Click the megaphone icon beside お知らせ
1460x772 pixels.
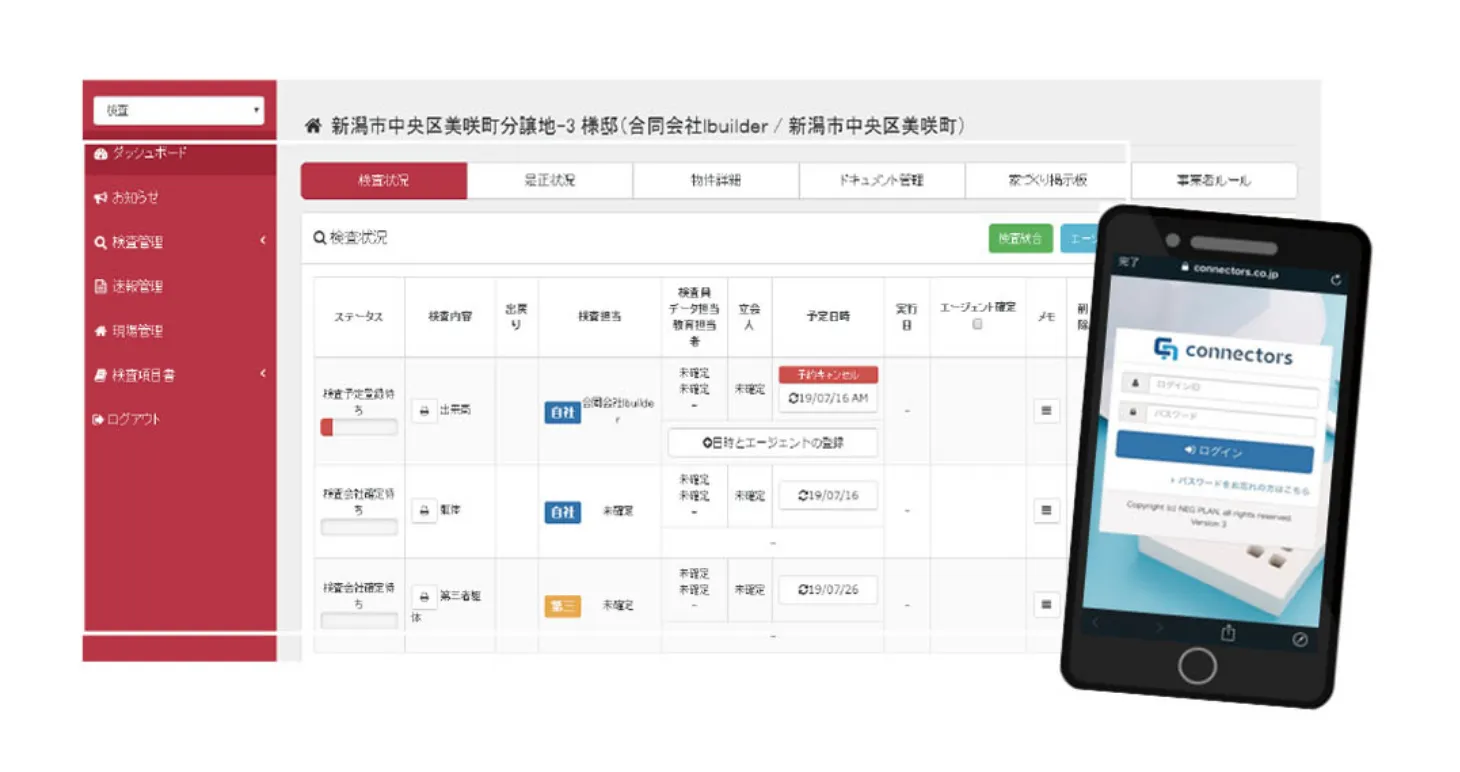point(99,198)
